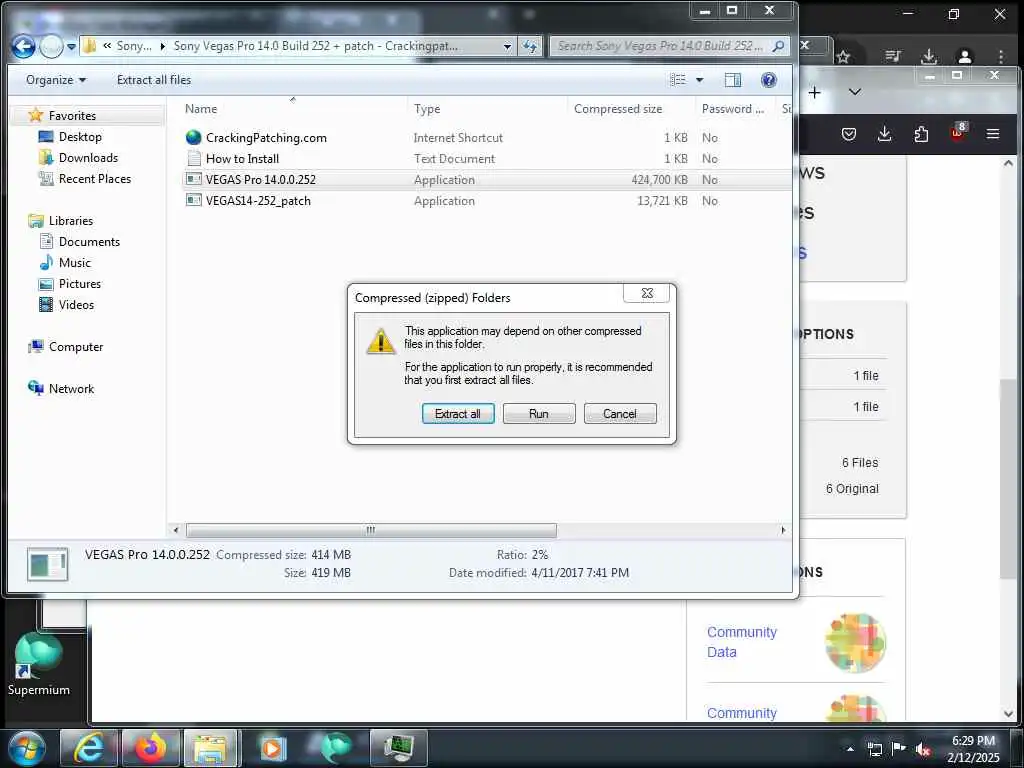Click the scroll right arrow in file list
The width and height of the screenshot is (1024, 768).
(x=783, y=530)
